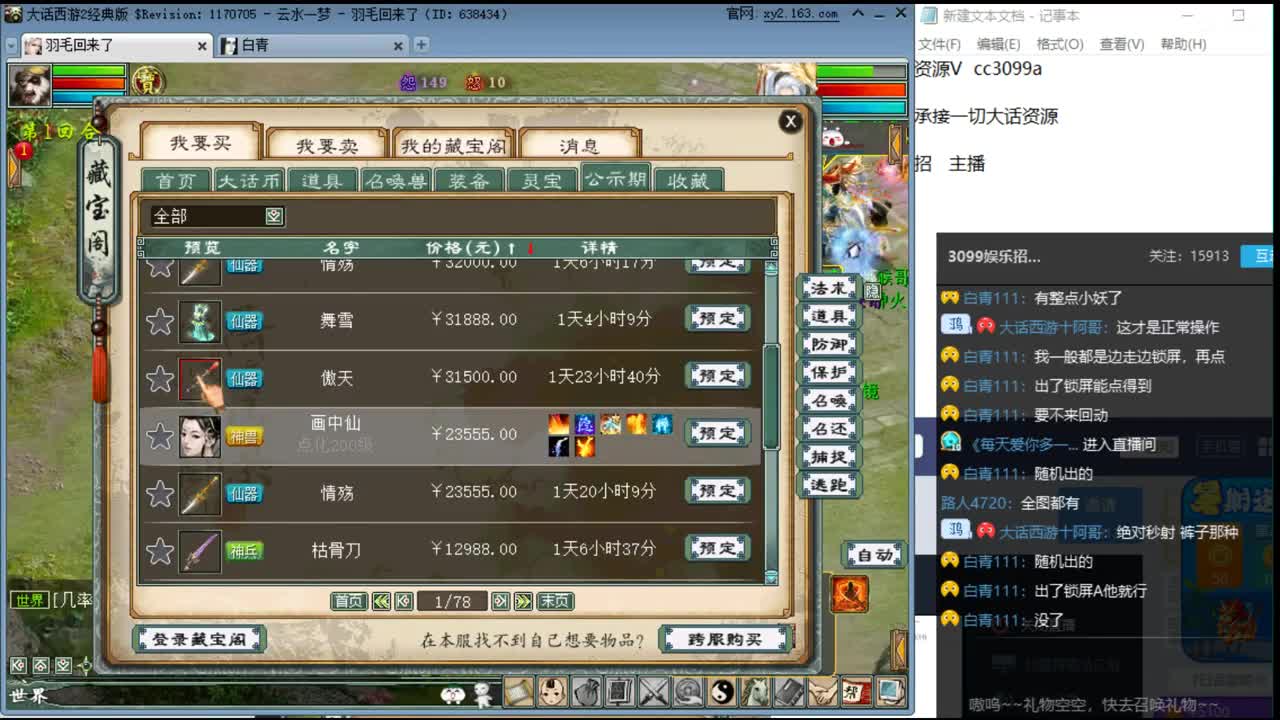This screenshot has height=720, width=1280.
Task: Jump back pages with double arrow
Action: (x=381, y=601)
